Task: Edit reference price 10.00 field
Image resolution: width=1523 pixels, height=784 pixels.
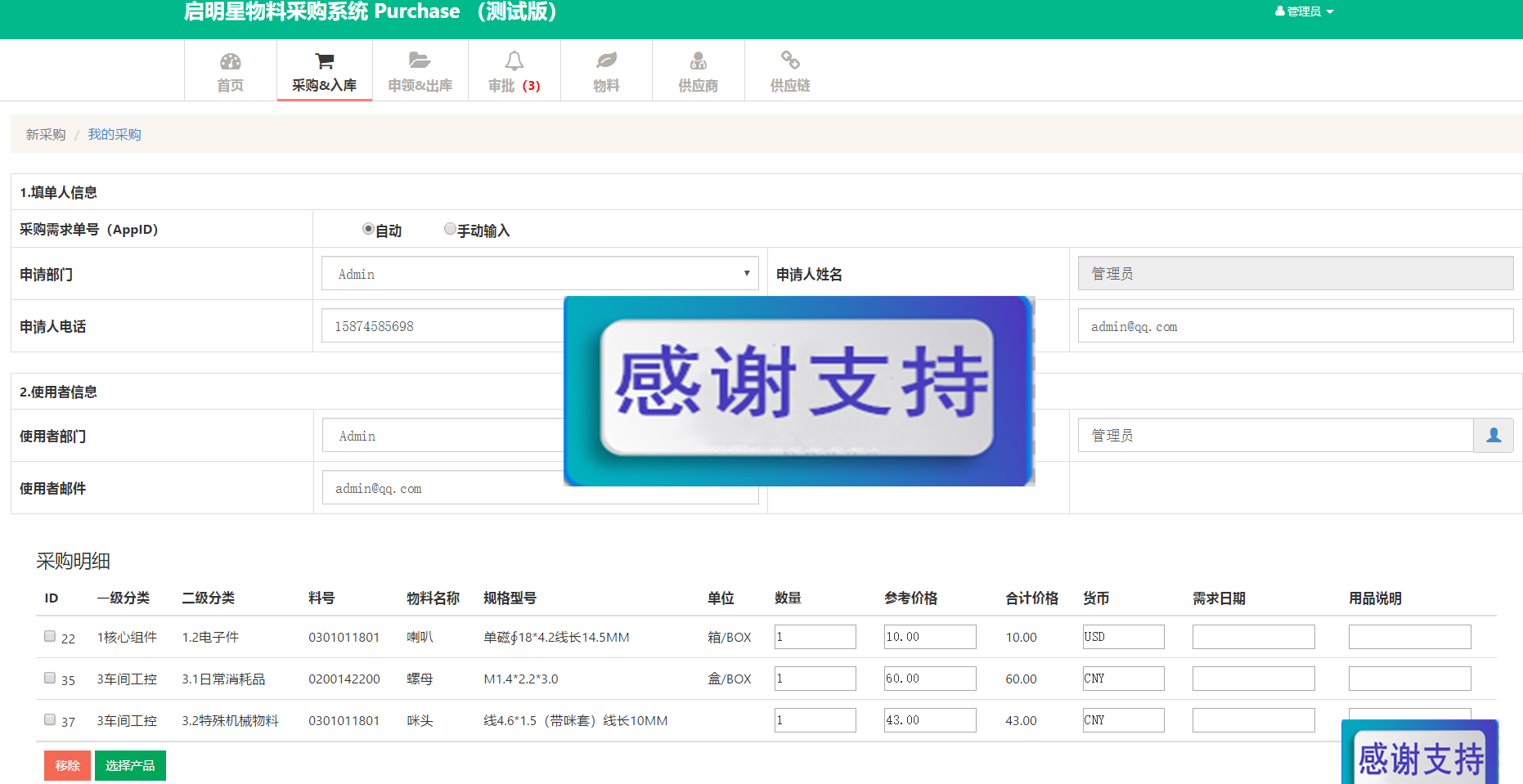Action: point(930,637)
